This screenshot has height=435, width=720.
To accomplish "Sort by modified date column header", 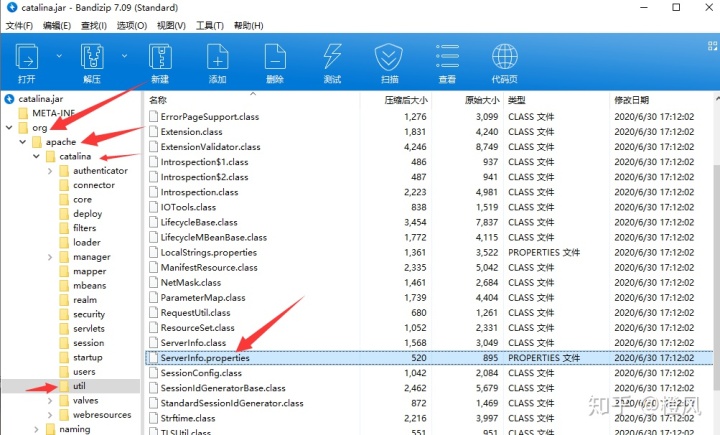I will [x=631, y=100].
